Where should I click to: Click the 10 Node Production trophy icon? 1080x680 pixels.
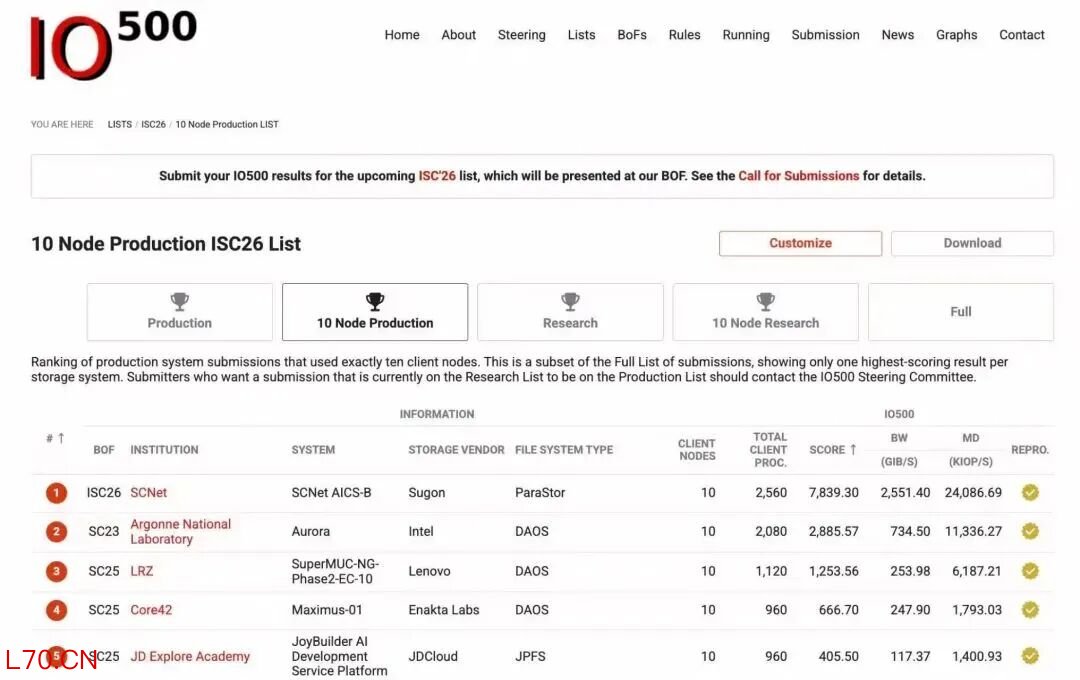[375, 301]
